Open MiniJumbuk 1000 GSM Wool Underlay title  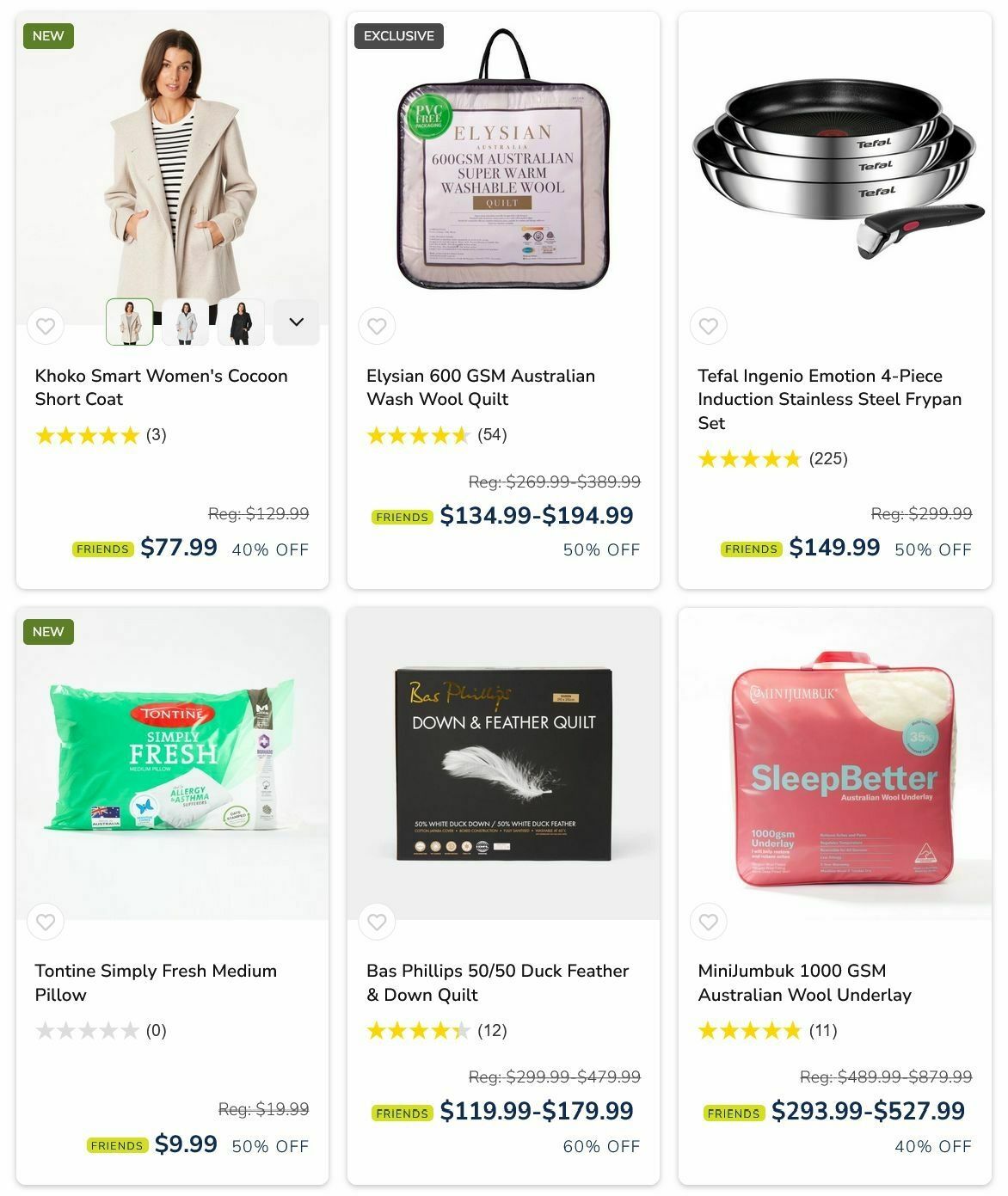point(804,983)
